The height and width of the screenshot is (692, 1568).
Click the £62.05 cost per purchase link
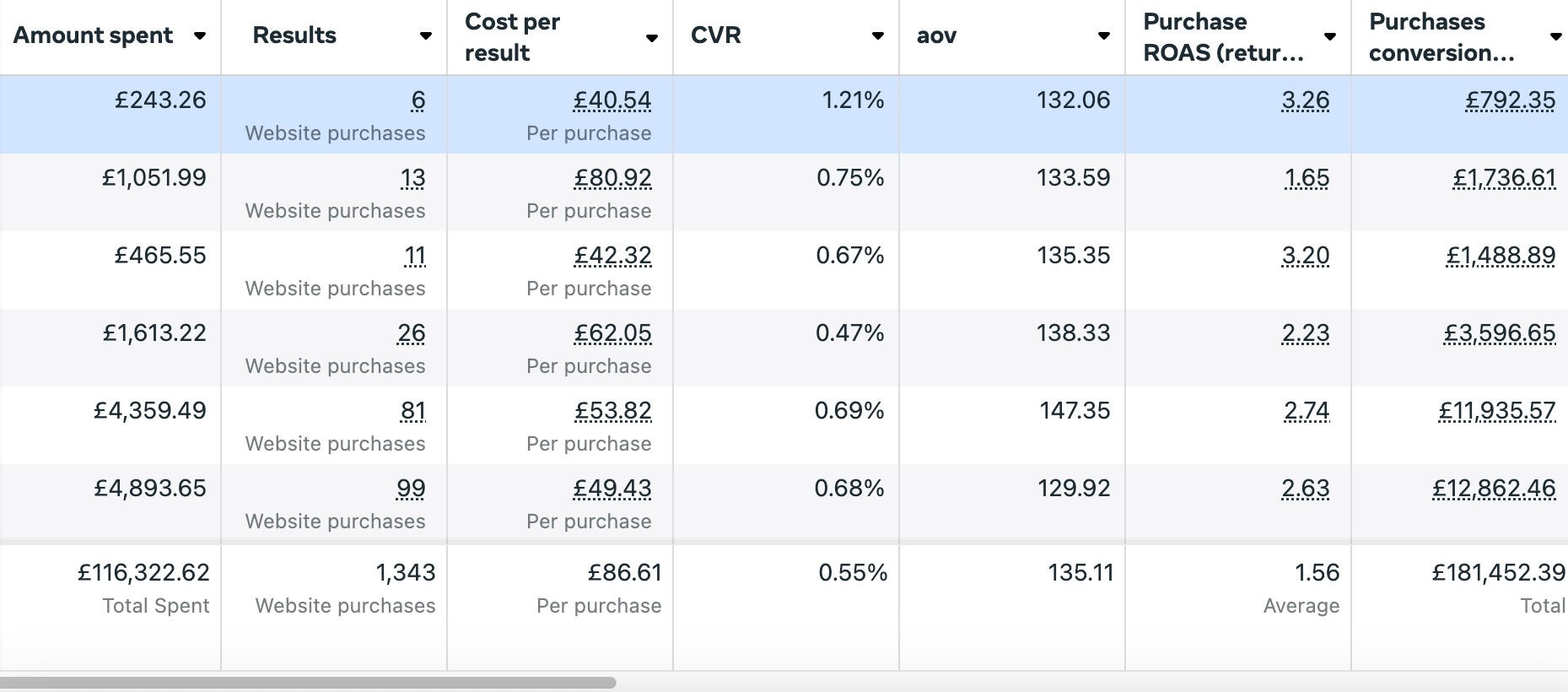point(612,333)
